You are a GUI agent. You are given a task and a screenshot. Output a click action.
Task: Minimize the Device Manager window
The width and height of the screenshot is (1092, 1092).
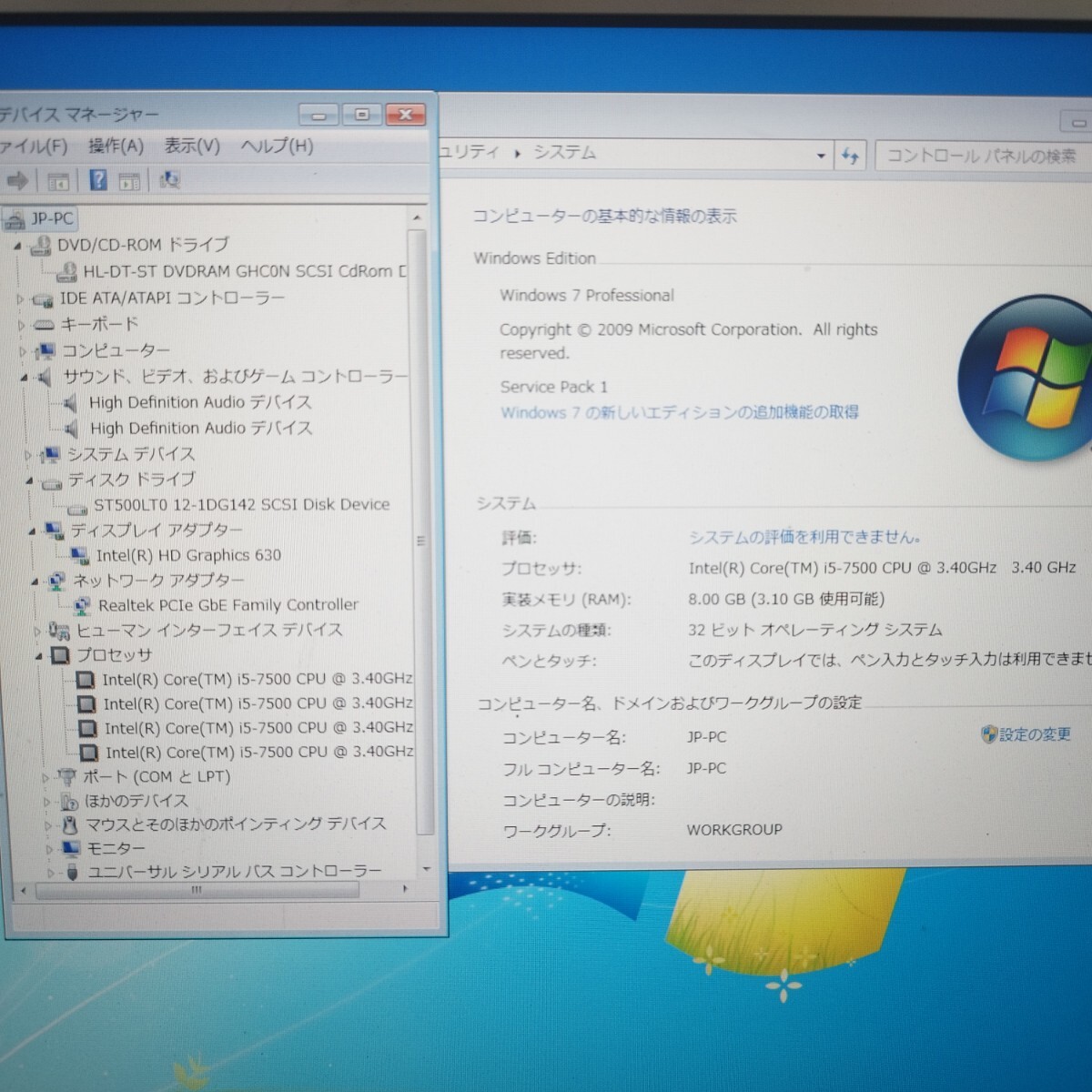[x=318, y=116]
